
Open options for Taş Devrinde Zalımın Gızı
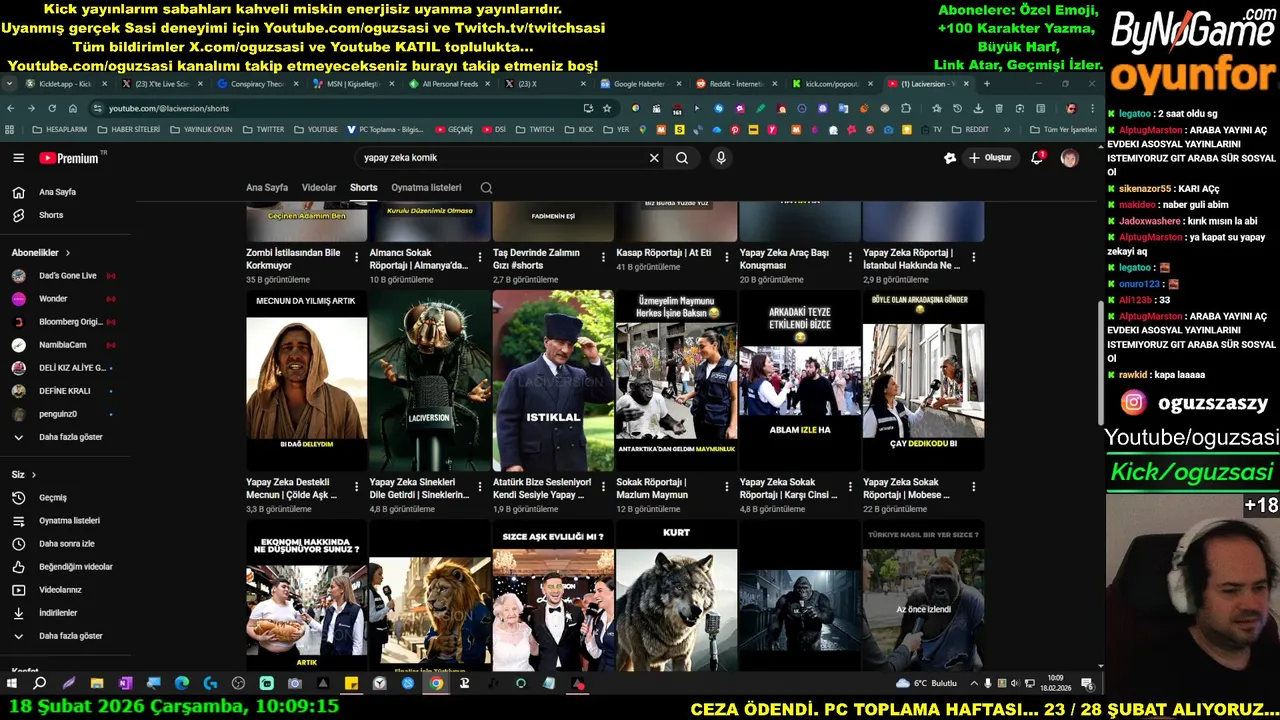coord(603,257)
